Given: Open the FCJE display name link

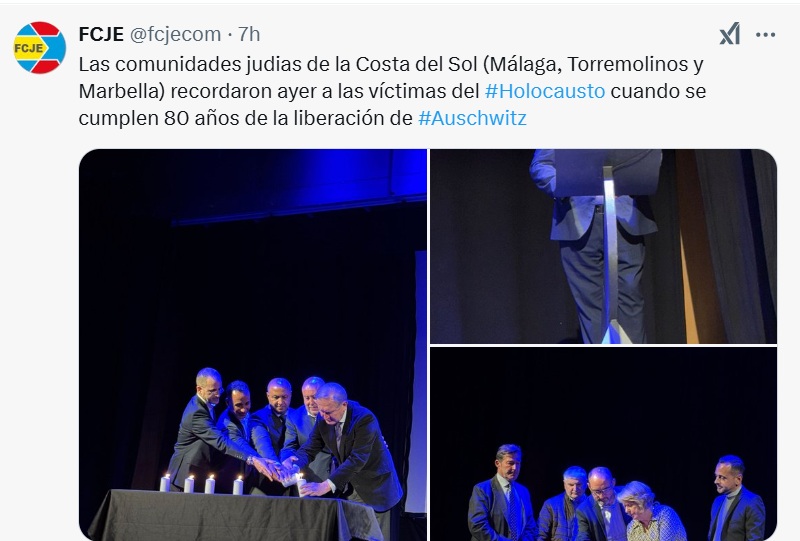Looking at the screenshot, I should [101, 34].
